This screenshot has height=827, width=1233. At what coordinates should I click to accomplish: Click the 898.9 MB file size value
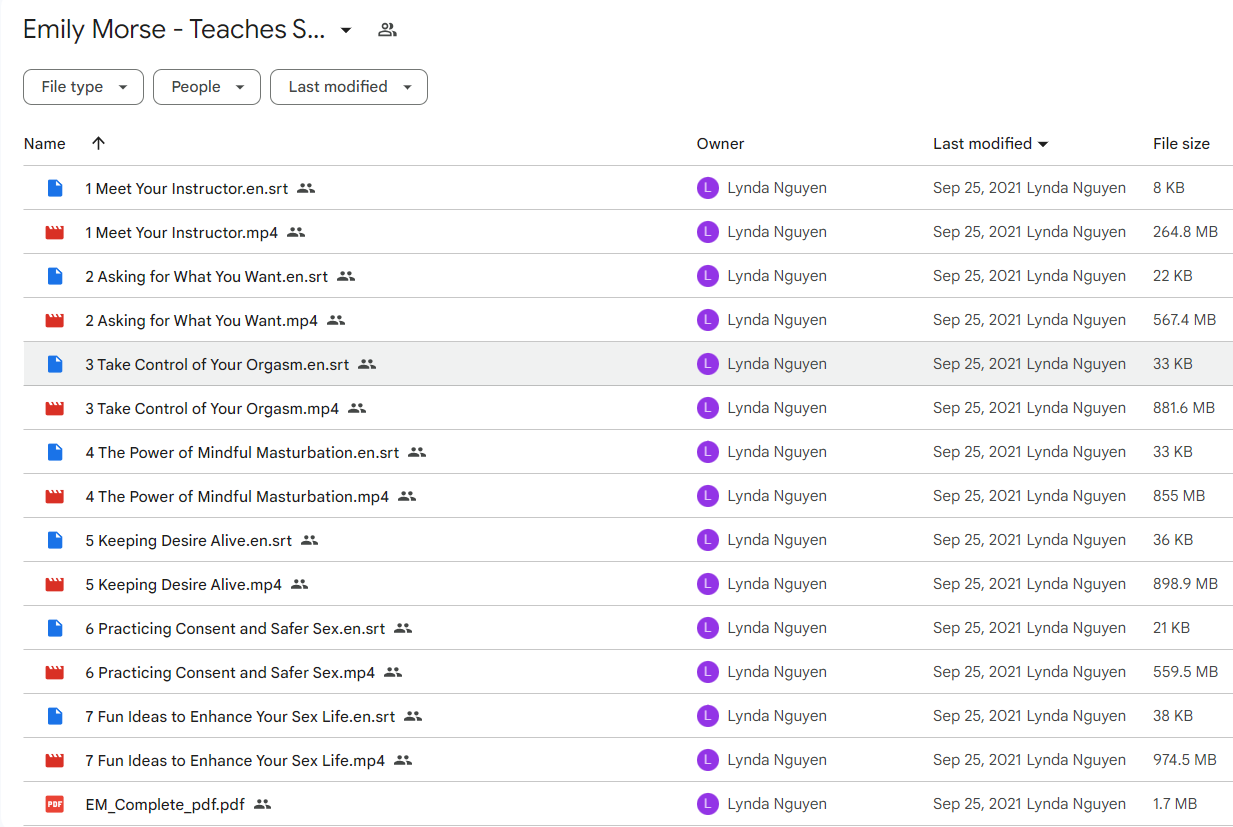(1186, 584)
